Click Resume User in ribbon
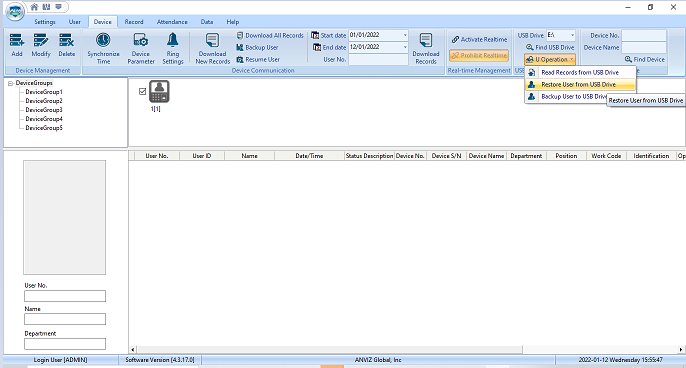The image size is (686, 368). (x=258, y=59)
